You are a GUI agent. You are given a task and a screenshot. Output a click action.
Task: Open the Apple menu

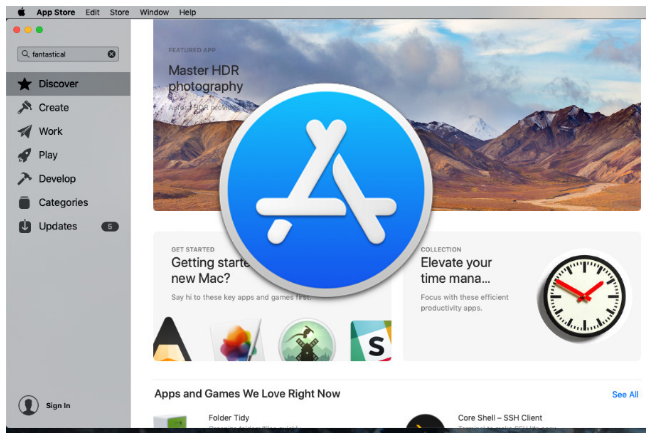[x=21, y=12]
